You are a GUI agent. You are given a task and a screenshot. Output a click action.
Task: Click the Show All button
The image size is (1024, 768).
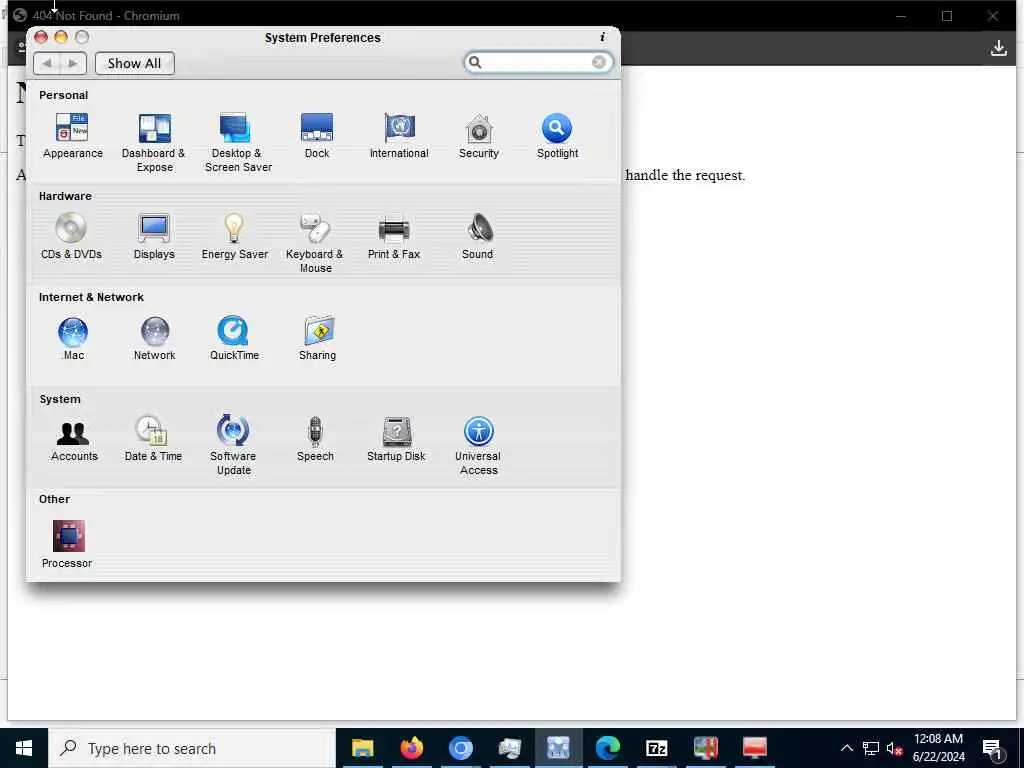click(x=135, y=63)
